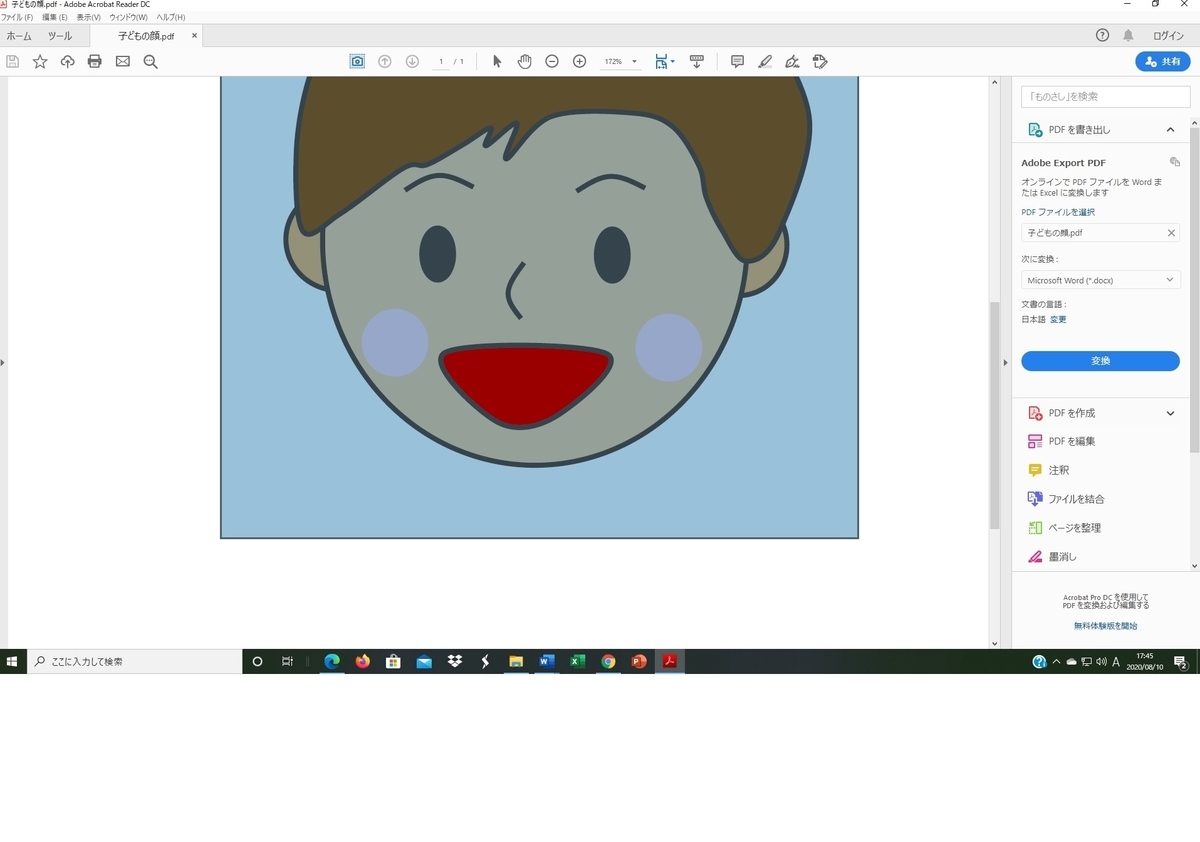1200x842 pixels.
Task: Open the Fill and Sign pen icon
Action: pyautogui.click(x=792, y=62)
